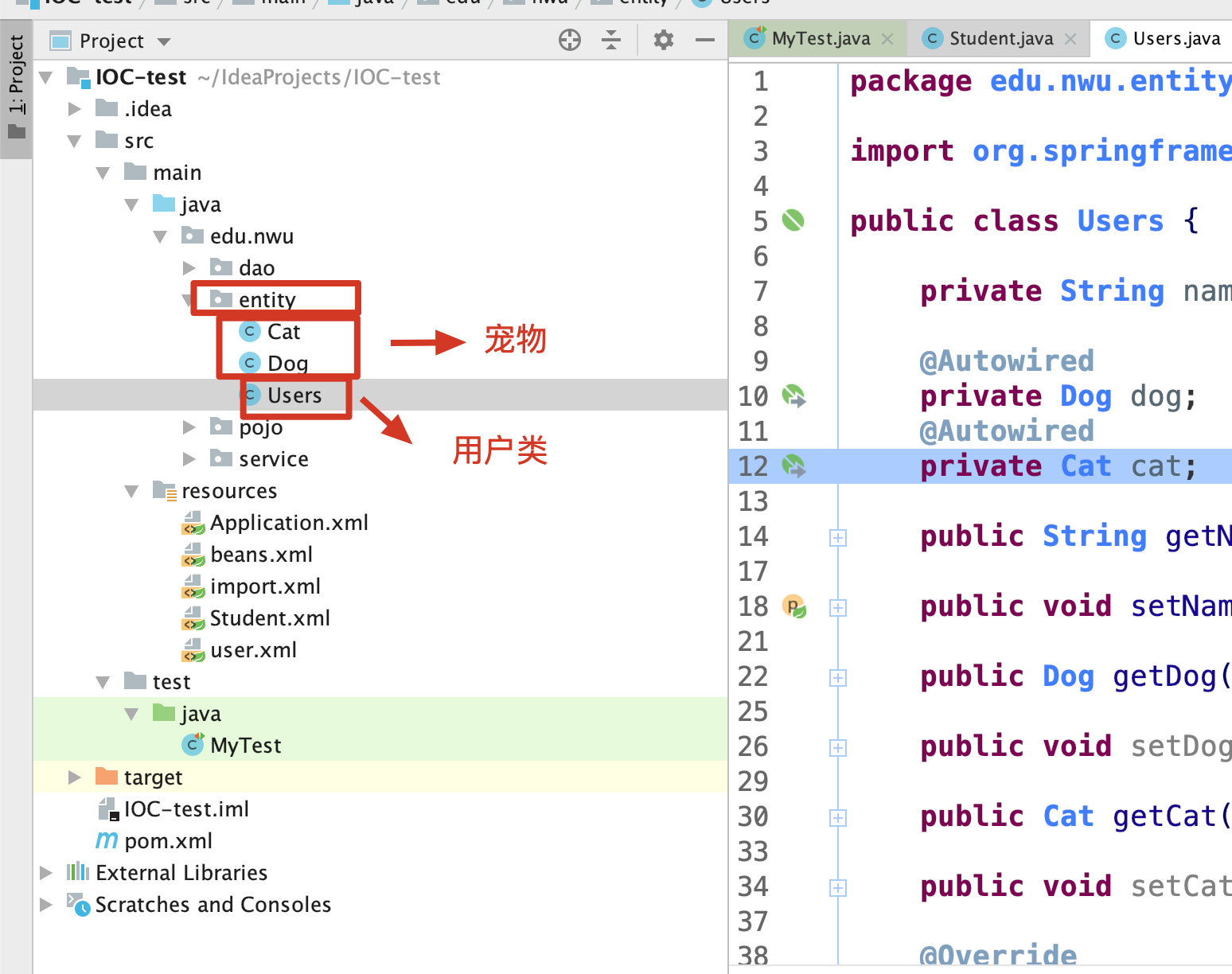Click the resources folder icon
Image resolution: width=1232 pixels, height=974 pixels.
coord(165,490)
